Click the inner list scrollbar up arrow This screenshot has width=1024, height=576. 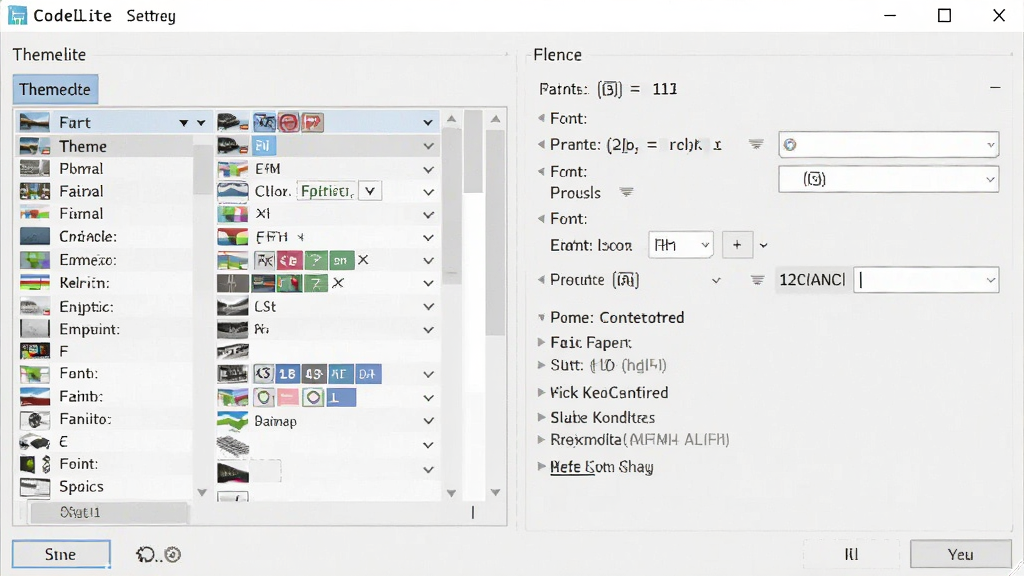click(451, 119)
